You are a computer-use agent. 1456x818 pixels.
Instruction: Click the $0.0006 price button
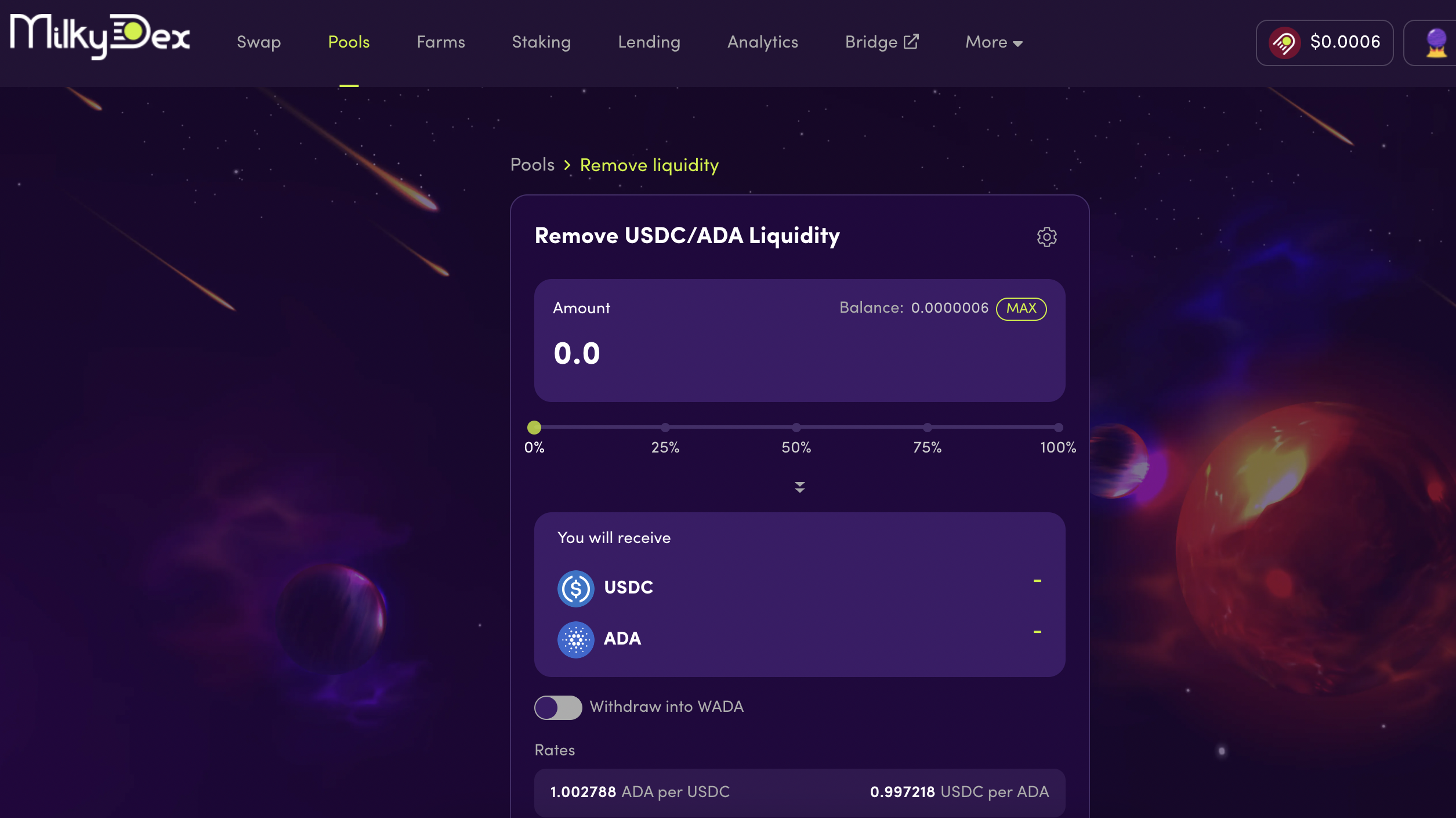click(1324, 43)
